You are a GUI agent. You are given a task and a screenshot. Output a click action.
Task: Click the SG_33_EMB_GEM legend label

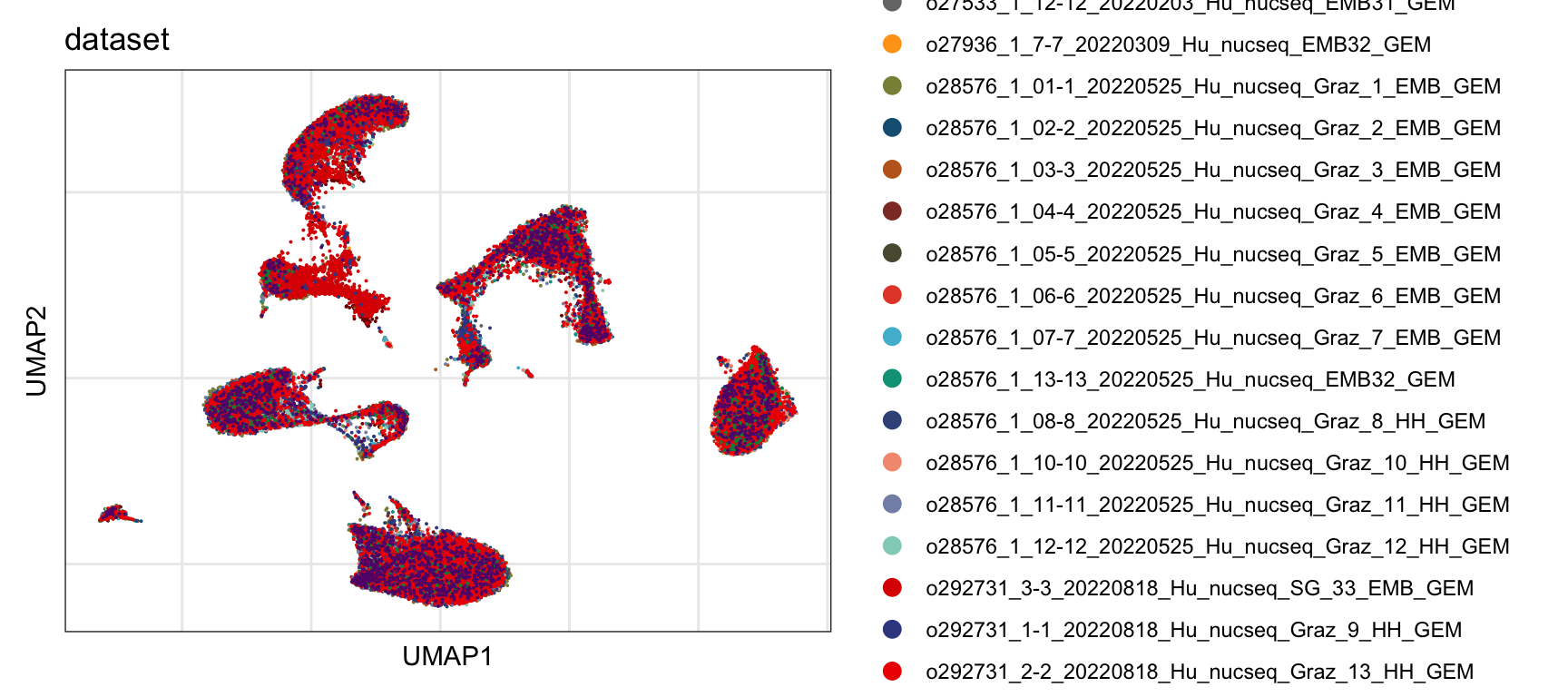1199,588
